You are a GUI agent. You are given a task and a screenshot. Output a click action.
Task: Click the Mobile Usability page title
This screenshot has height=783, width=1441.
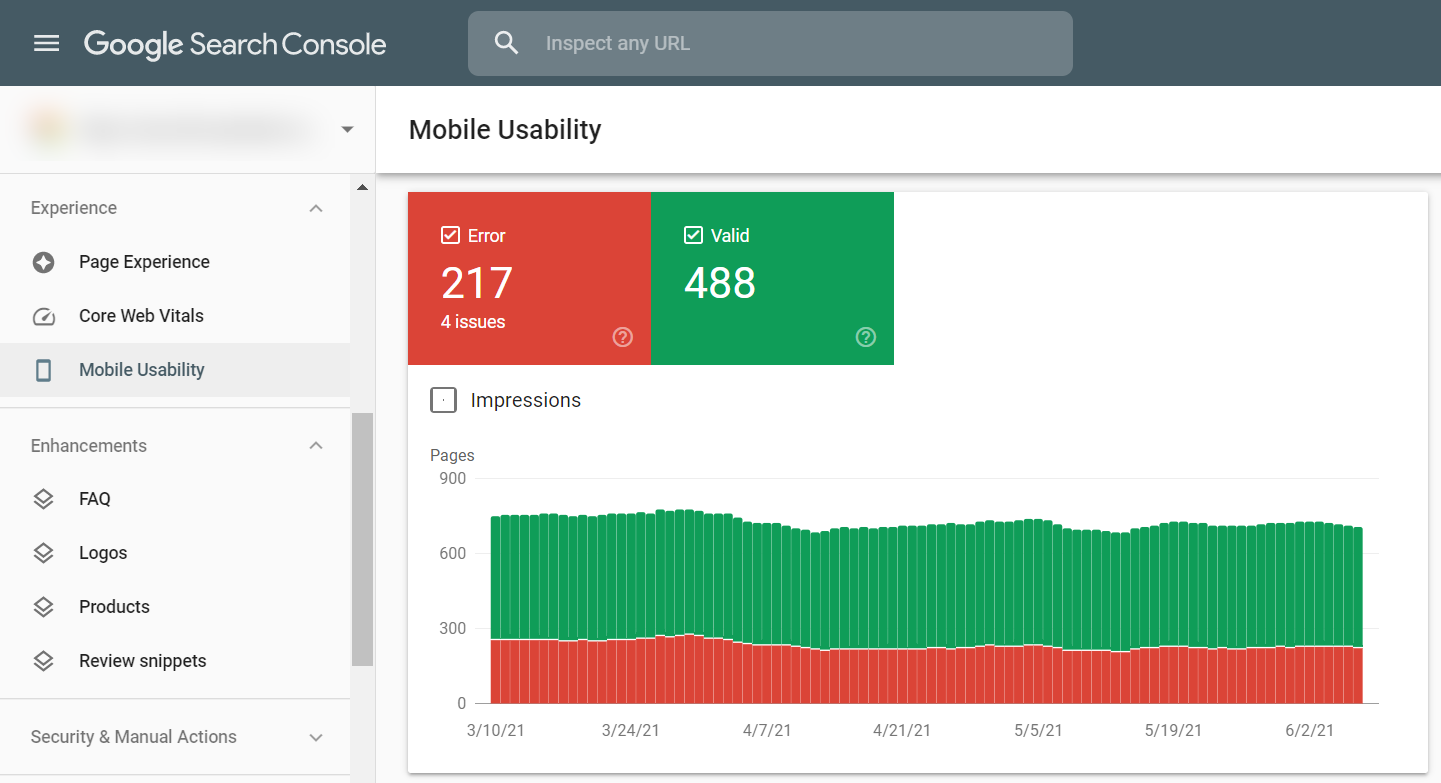pyautogui.click(x=505, y=130)
